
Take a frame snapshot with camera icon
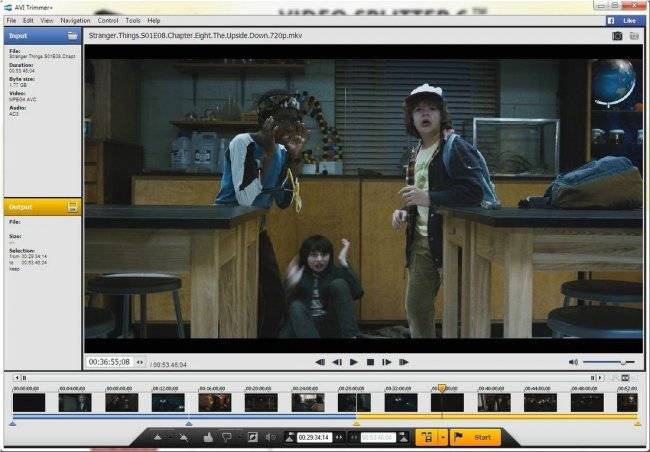coord(617,36)
